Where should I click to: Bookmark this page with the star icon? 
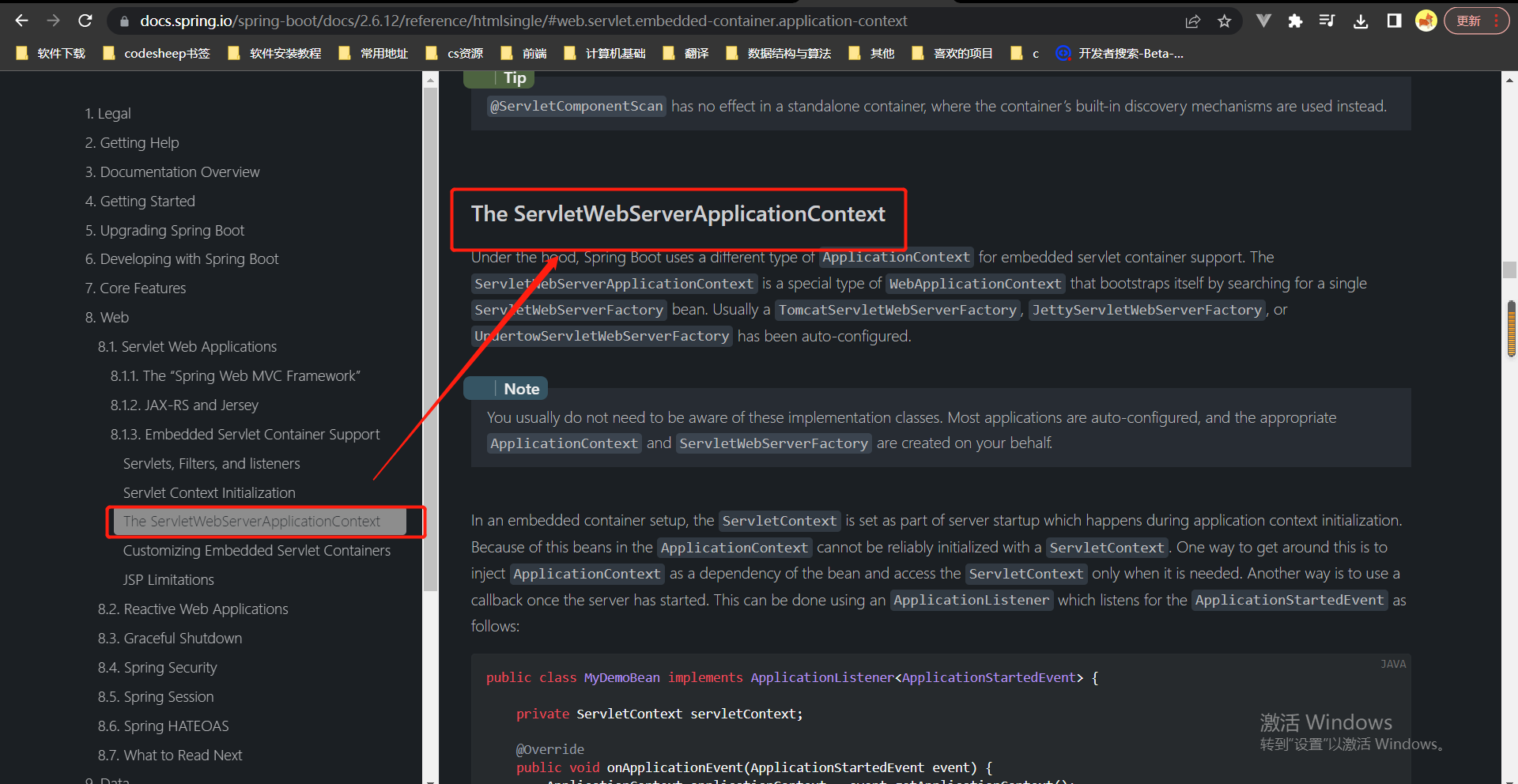click(1225, 21)
